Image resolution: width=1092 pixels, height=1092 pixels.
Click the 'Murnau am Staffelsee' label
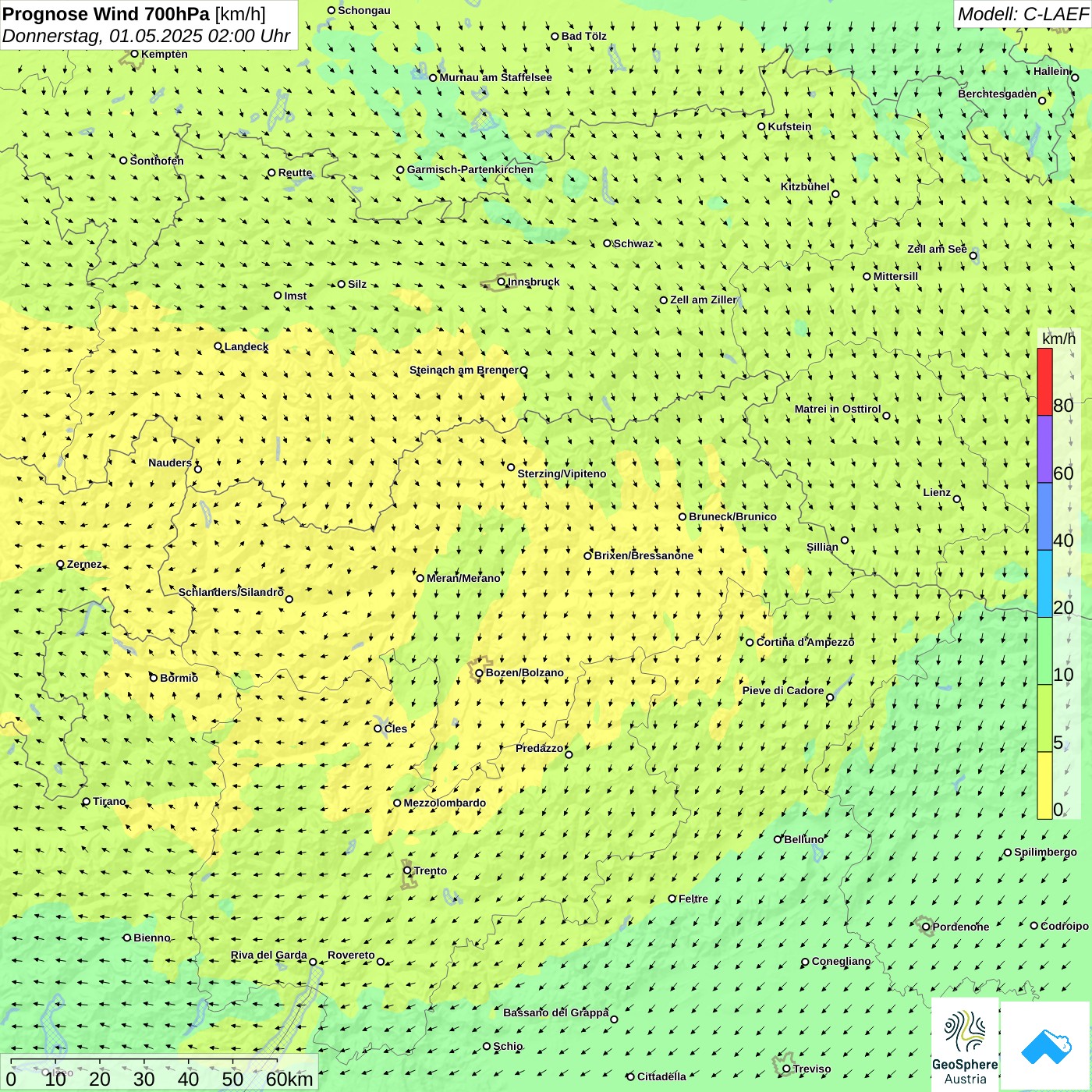pyautogui.click(x=495, y=77)
